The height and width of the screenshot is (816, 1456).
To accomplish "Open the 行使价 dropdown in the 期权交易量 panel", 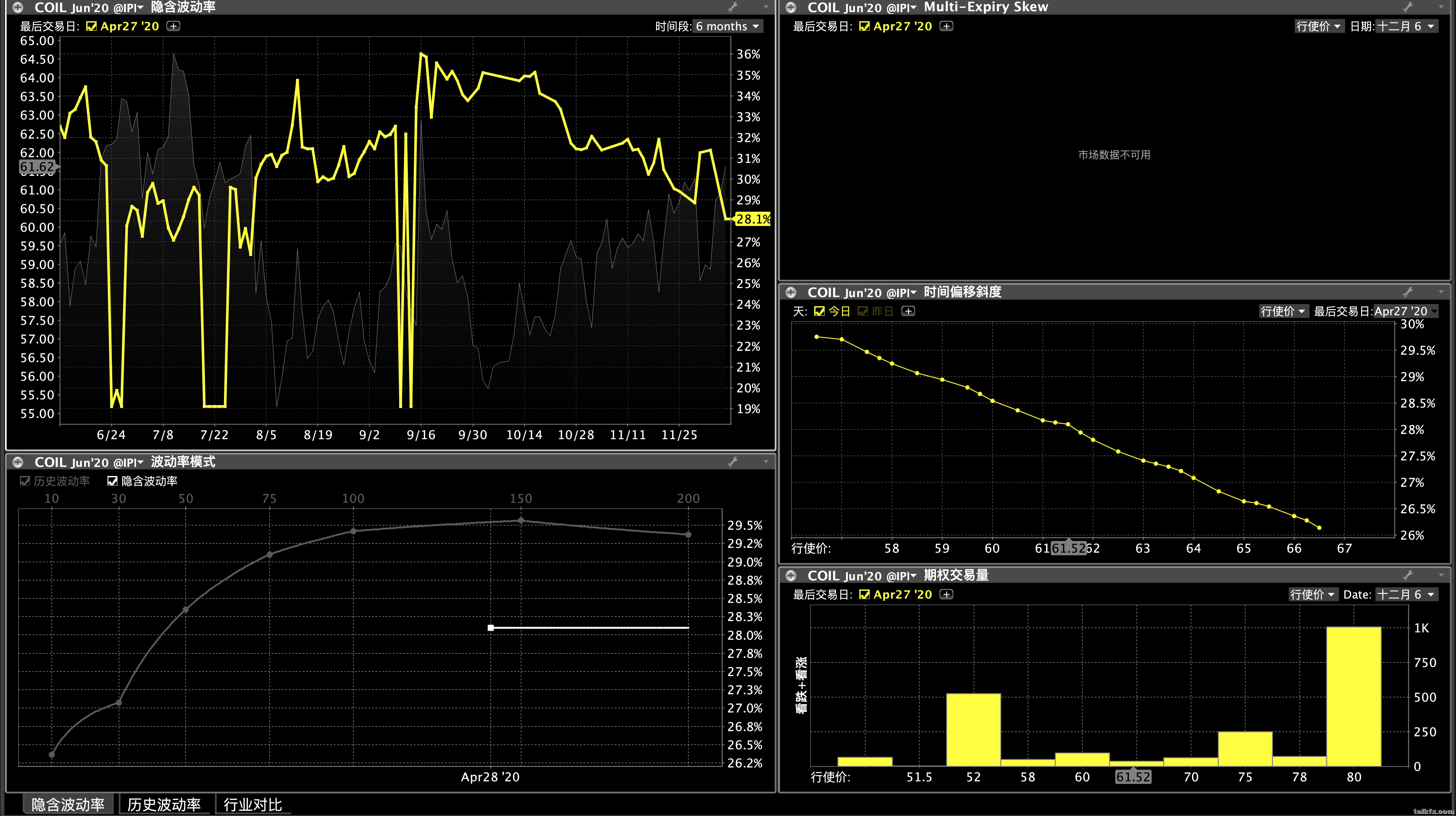I will (x=1313, y=594).
